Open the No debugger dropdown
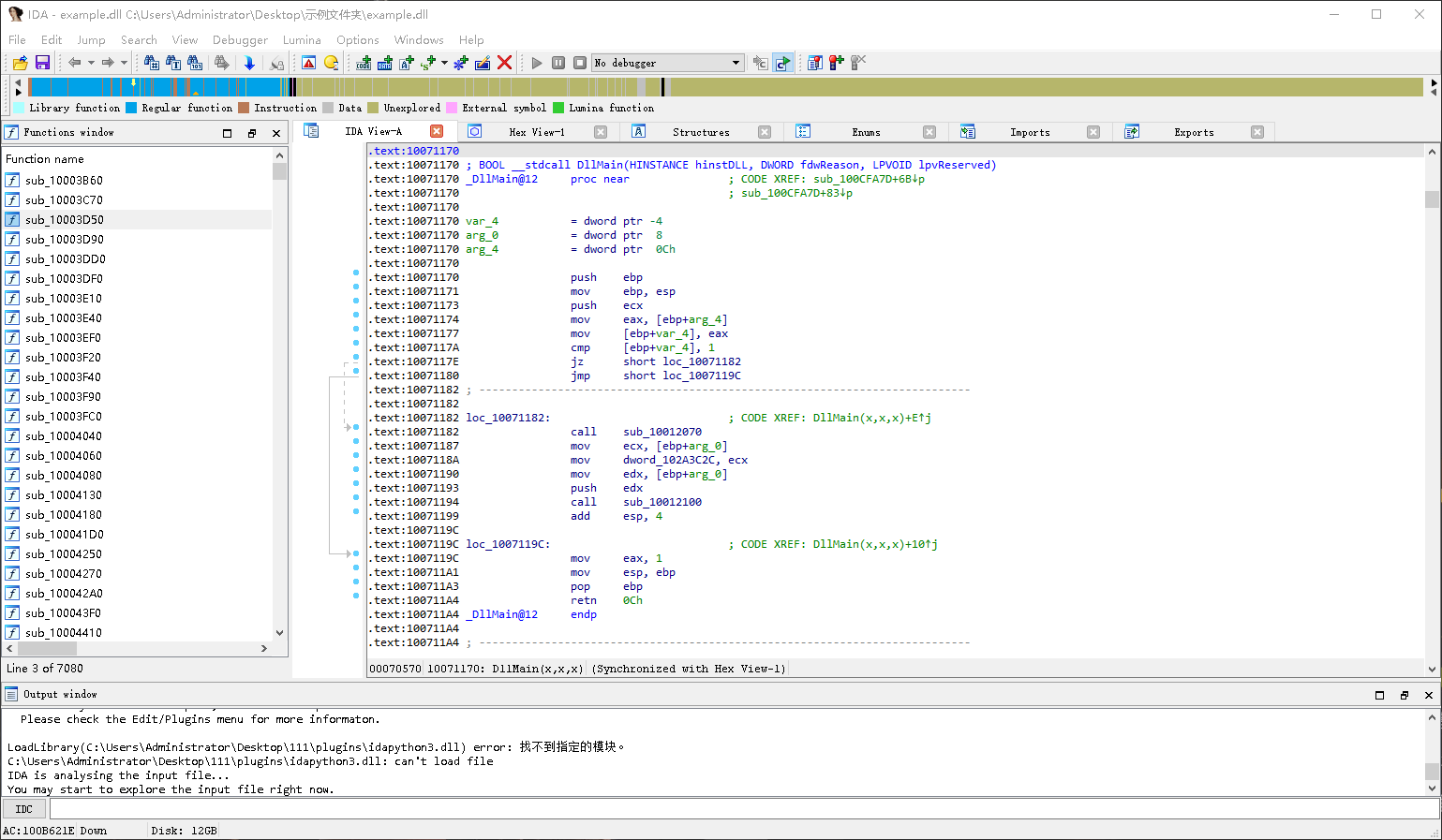Image resolution: width=1442 pixels, height=840 pixels. pyautogui.click(x=667, y=63)
